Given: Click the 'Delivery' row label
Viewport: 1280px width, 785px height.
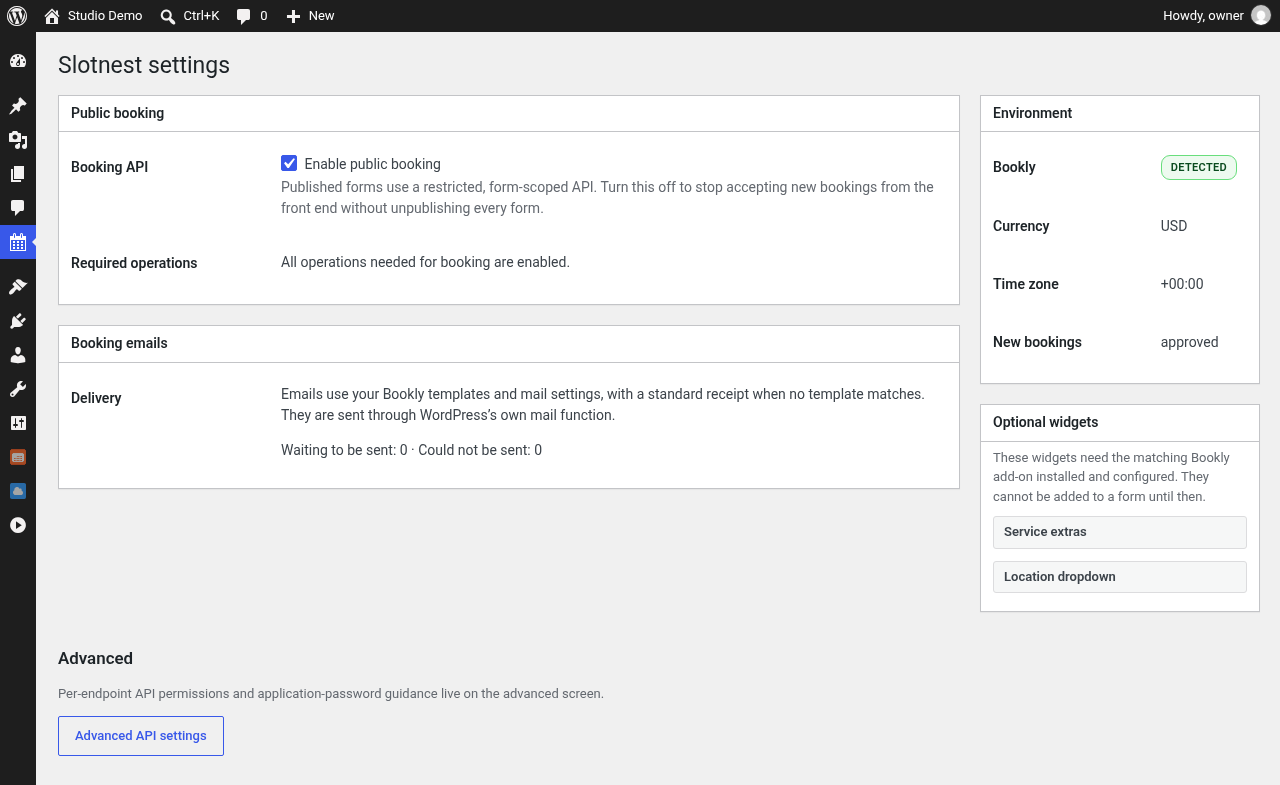Looking at the screenshot, I should tap(96, 398).
